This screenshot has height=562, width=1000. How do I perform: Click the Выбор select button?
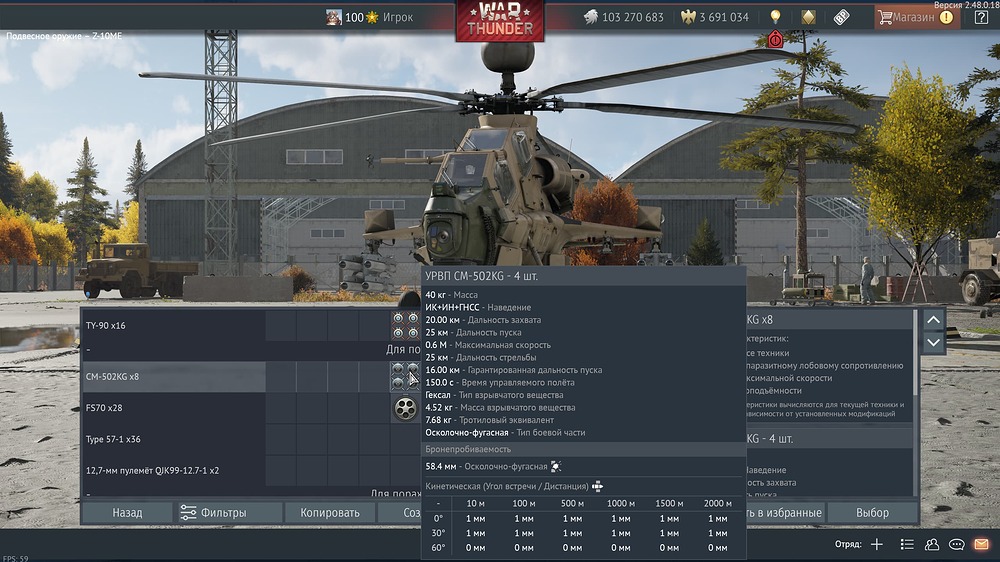click(x=872, y=512)
